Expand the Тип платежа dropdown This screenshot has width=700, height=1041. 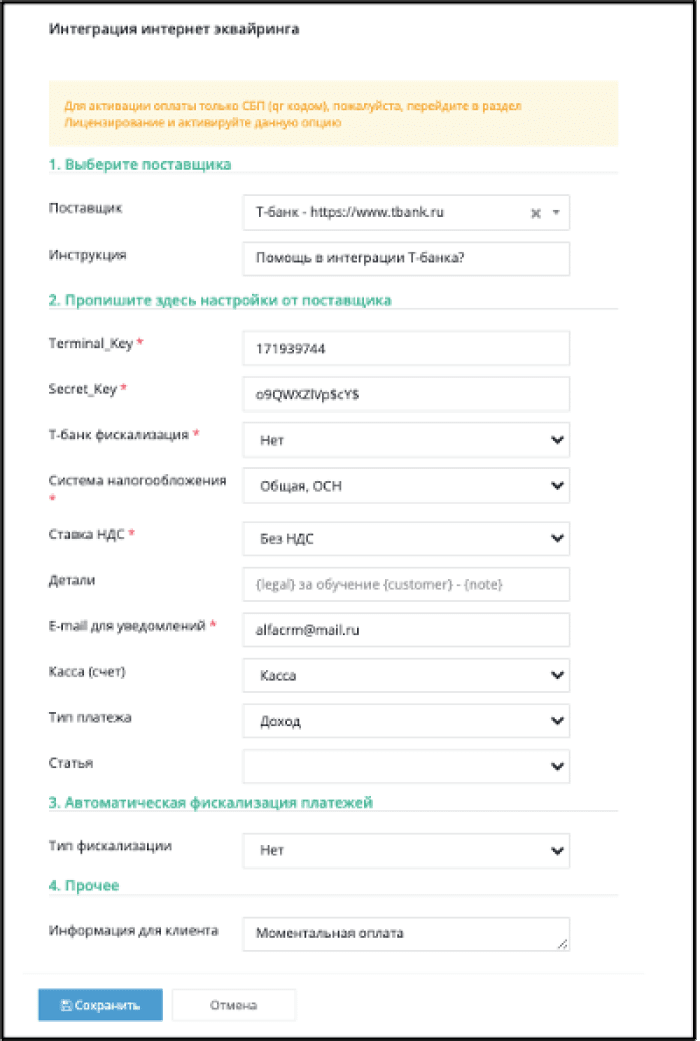406,721
